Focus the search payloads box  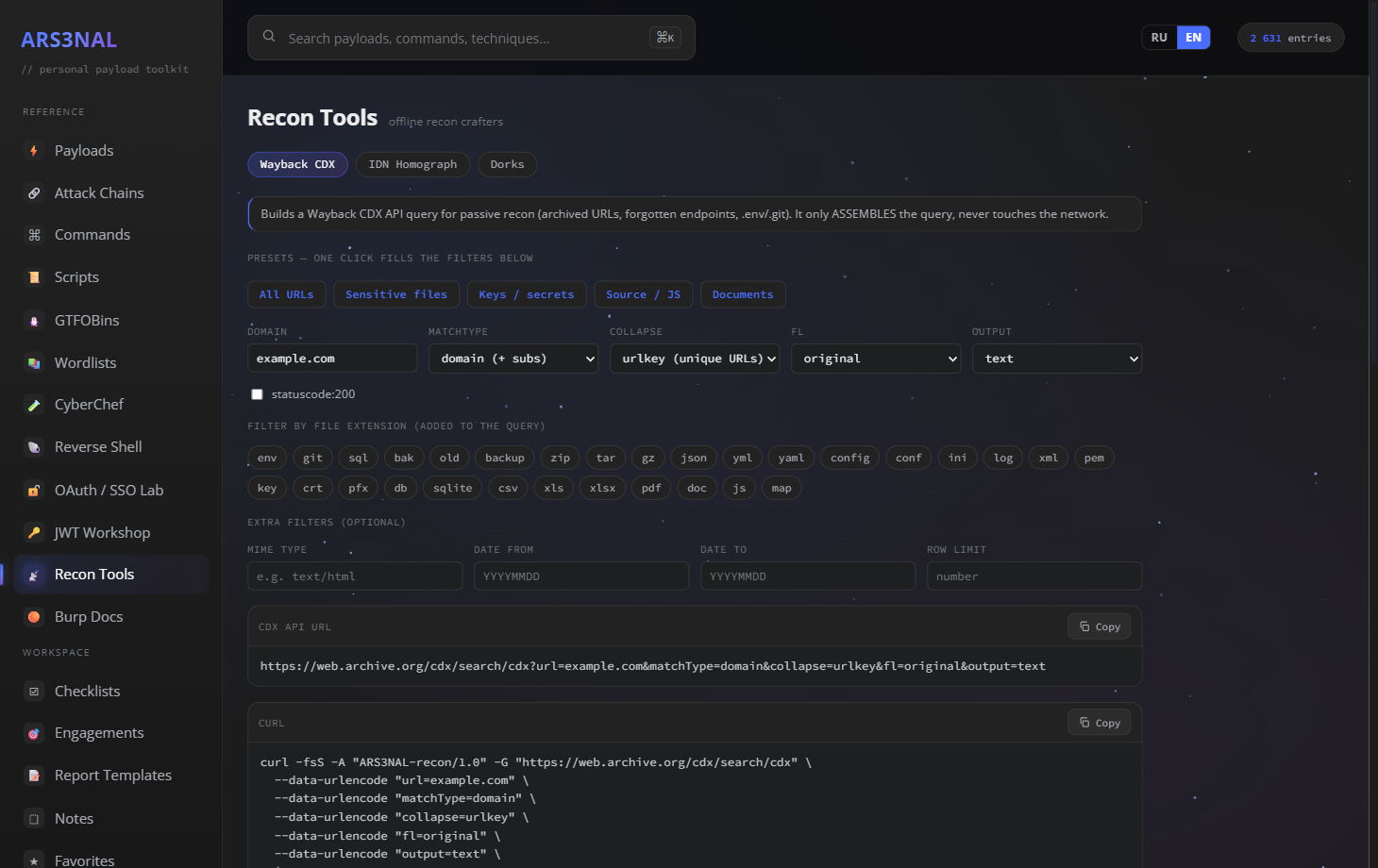point(471,38)
